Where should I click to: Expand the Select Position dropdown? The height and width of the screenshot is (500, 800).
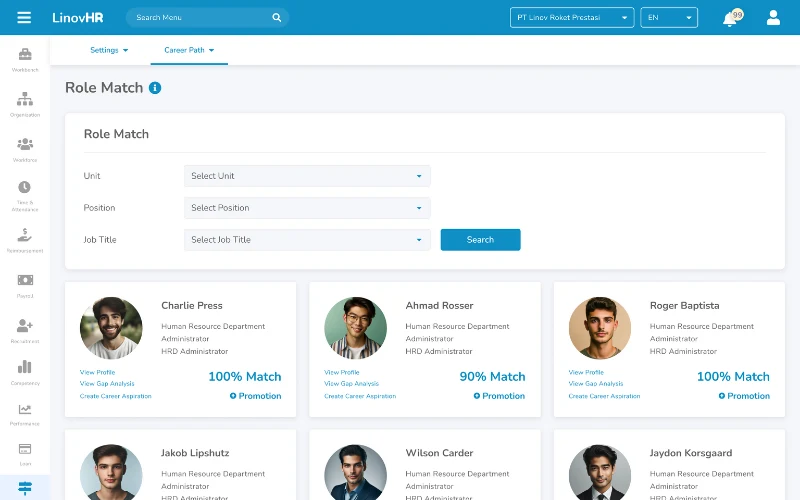(x=307, y=208)
